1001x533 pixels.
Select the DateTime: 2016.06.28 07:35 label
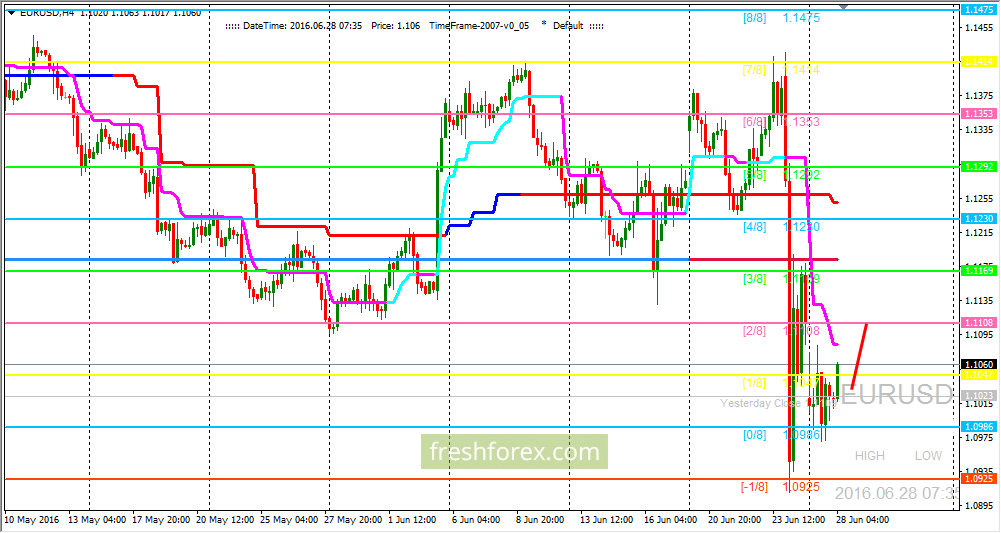pyautogui.click(x=303, y=26)
